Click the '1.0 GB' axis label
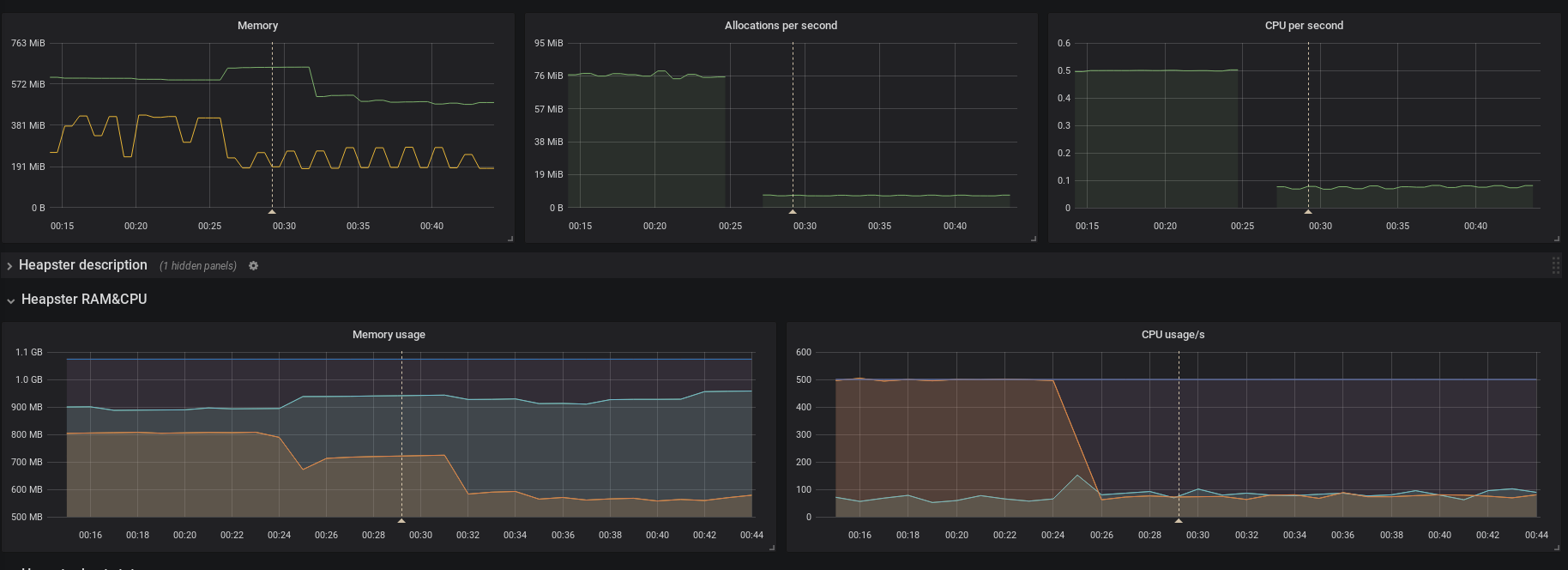Viewport: 1568px width, 570px height. (29, 379)
